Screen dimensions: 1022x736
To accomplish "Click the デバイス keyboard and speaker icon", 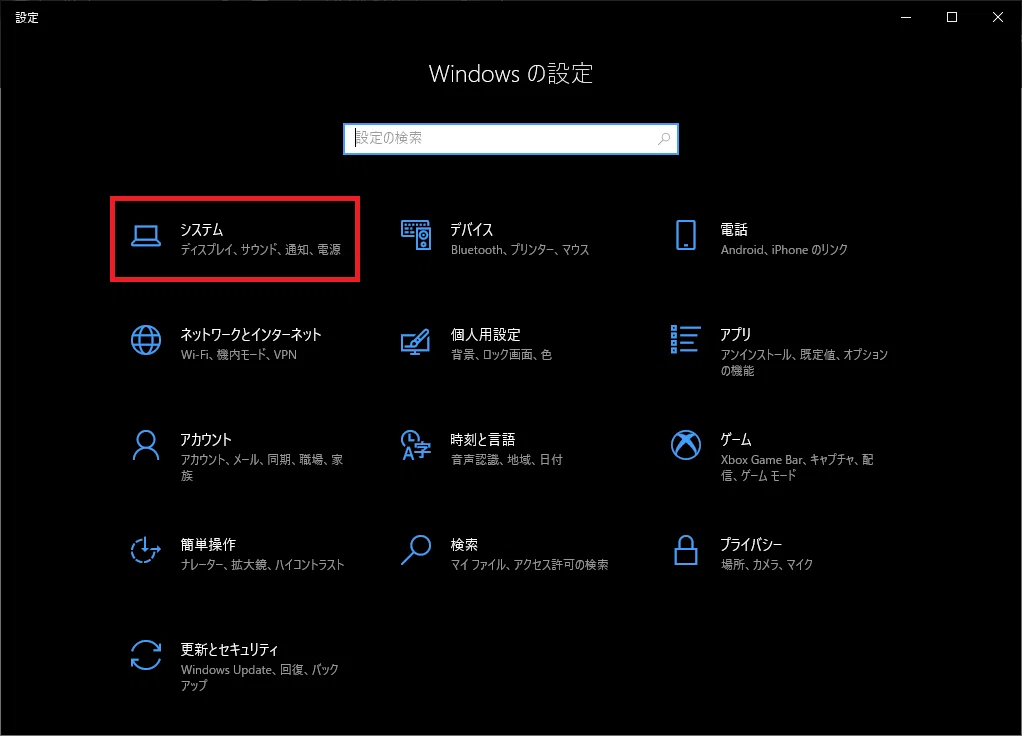I will (416, 235).
